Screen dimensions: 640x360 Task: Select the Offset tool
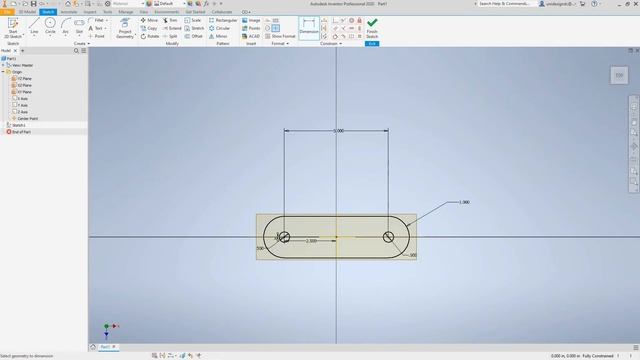pos(193,36)
